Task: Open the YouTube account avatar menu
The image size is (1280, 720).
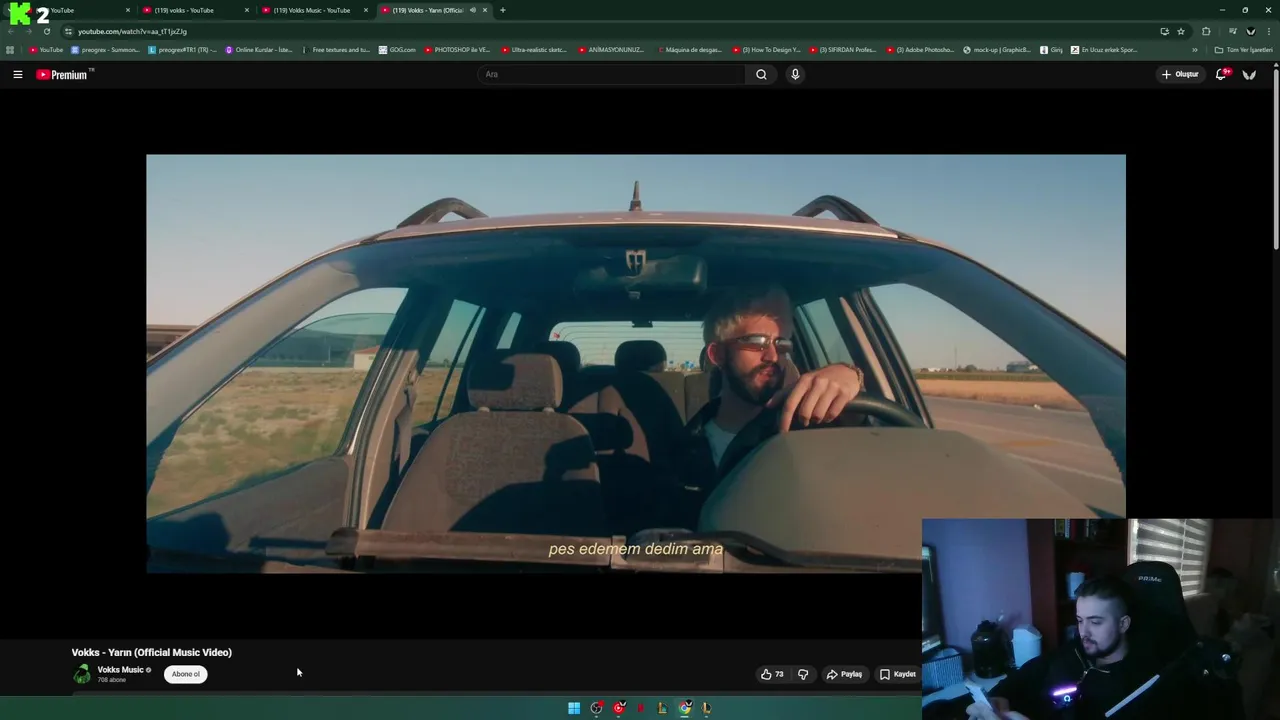Action: (1249, 74)
